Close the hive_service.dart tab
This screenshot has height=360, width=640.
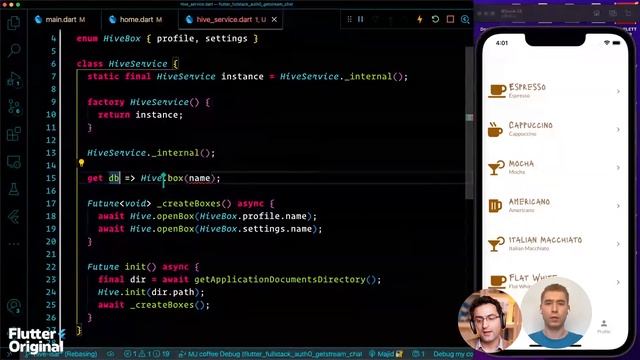click(274, 19)
